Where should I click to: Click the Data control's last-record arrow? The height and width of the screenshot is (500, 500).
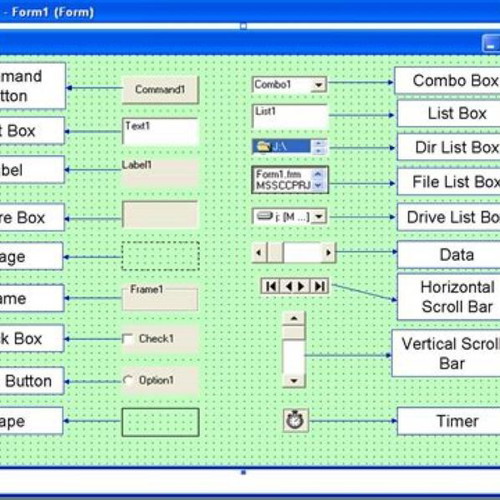pos(319,286)
